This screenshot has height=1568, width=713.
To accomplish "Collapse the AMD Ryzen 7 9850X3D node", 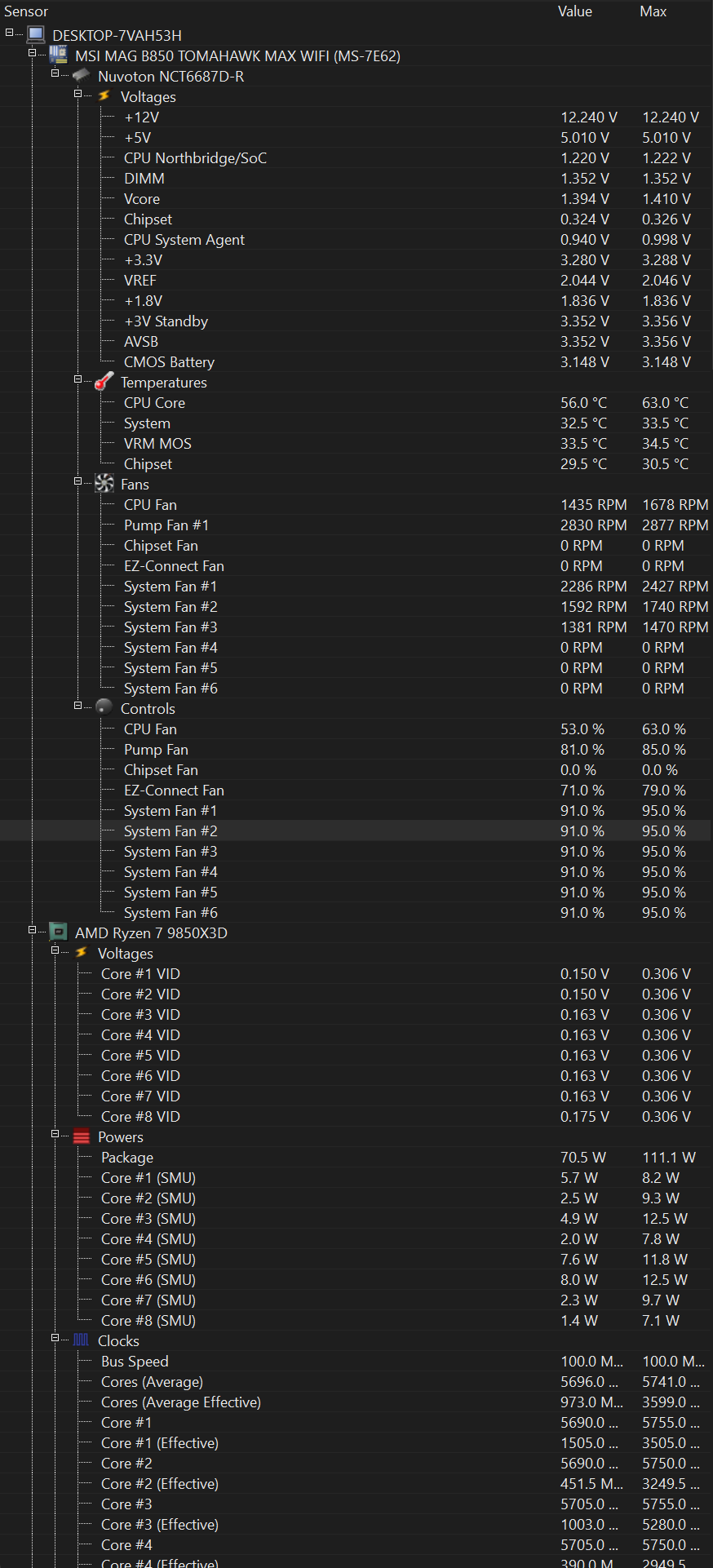I will (33, 930).
